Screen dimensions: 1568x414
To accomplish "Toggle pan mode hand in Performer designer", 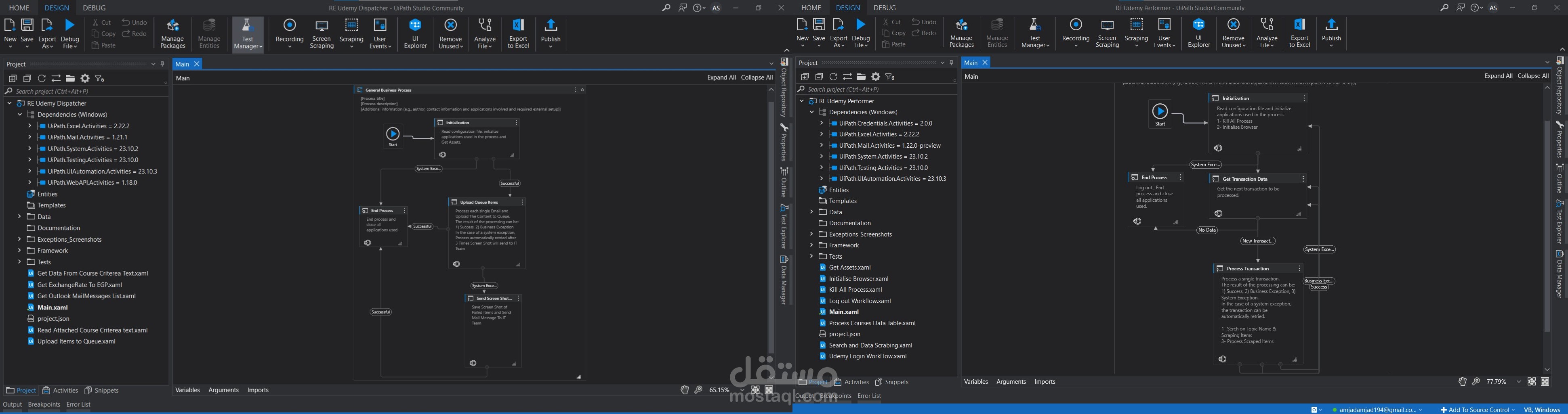I will (x=1462, y=382).
